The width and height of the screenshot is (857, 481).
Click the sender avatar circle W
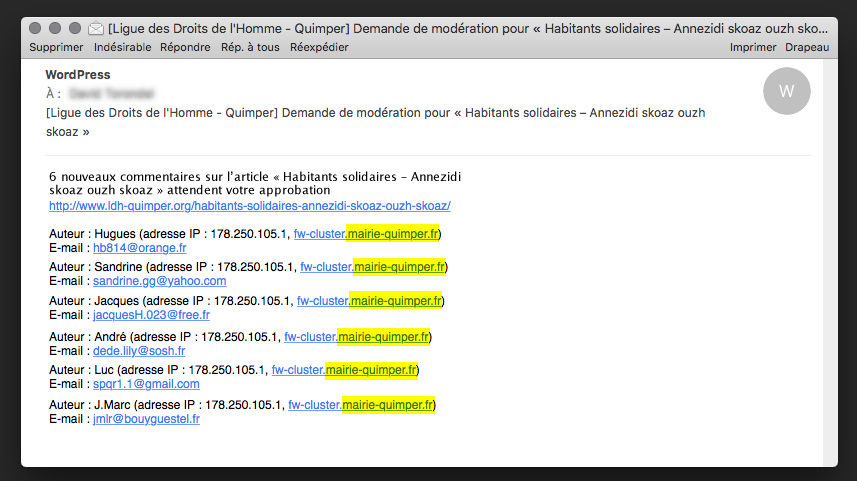[x=786, y=92]
